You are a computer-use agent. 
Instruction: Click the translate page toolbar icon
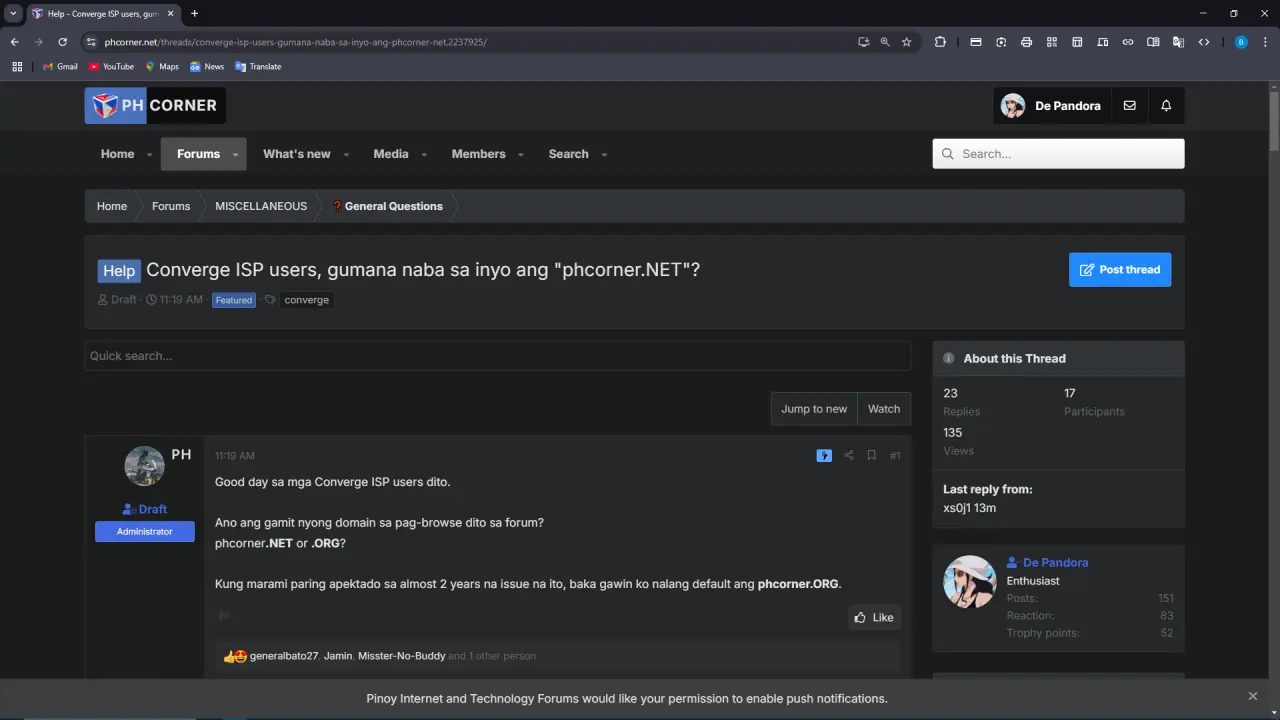(1178, 42)
